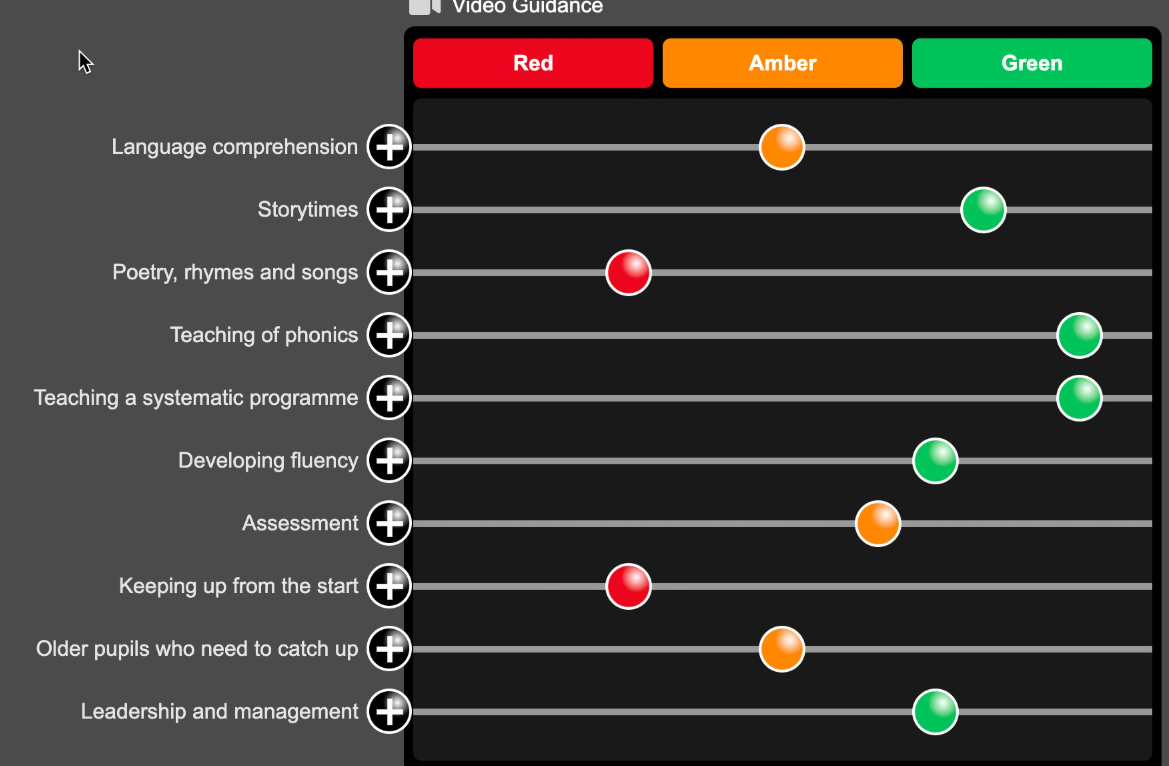Image resolution: width=1169 pixels, height=766 pixels.
Task: Click the plus icon beside Language comprehension
Action: (x=389, y=146)
